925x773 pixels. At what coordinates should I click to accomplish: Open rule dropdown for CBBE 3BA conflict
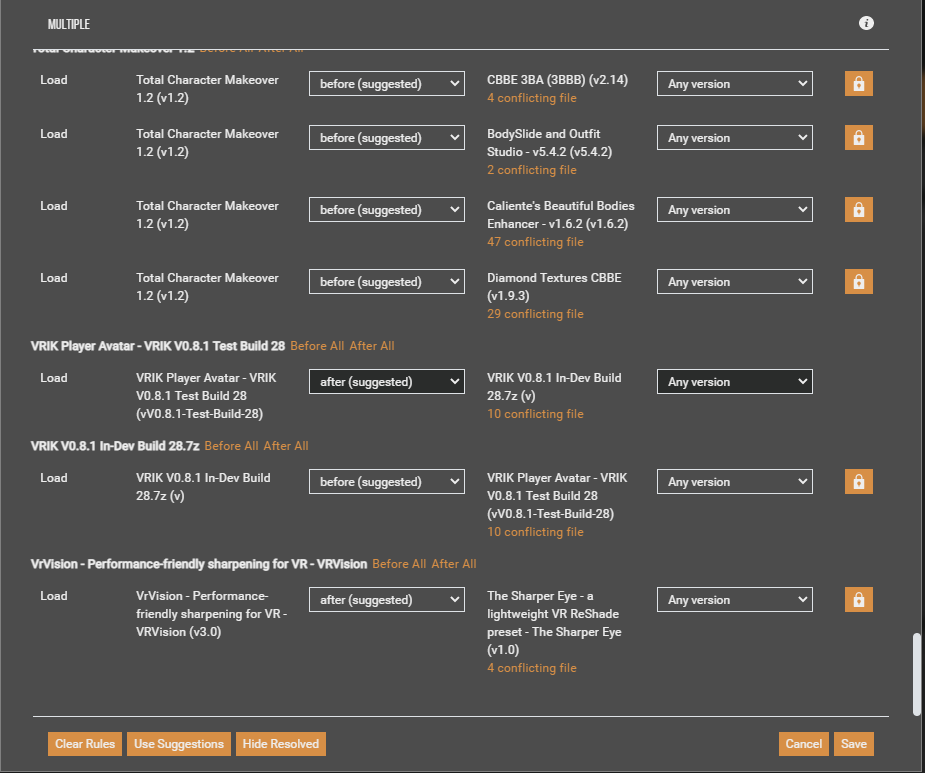(x=386, y=84)
